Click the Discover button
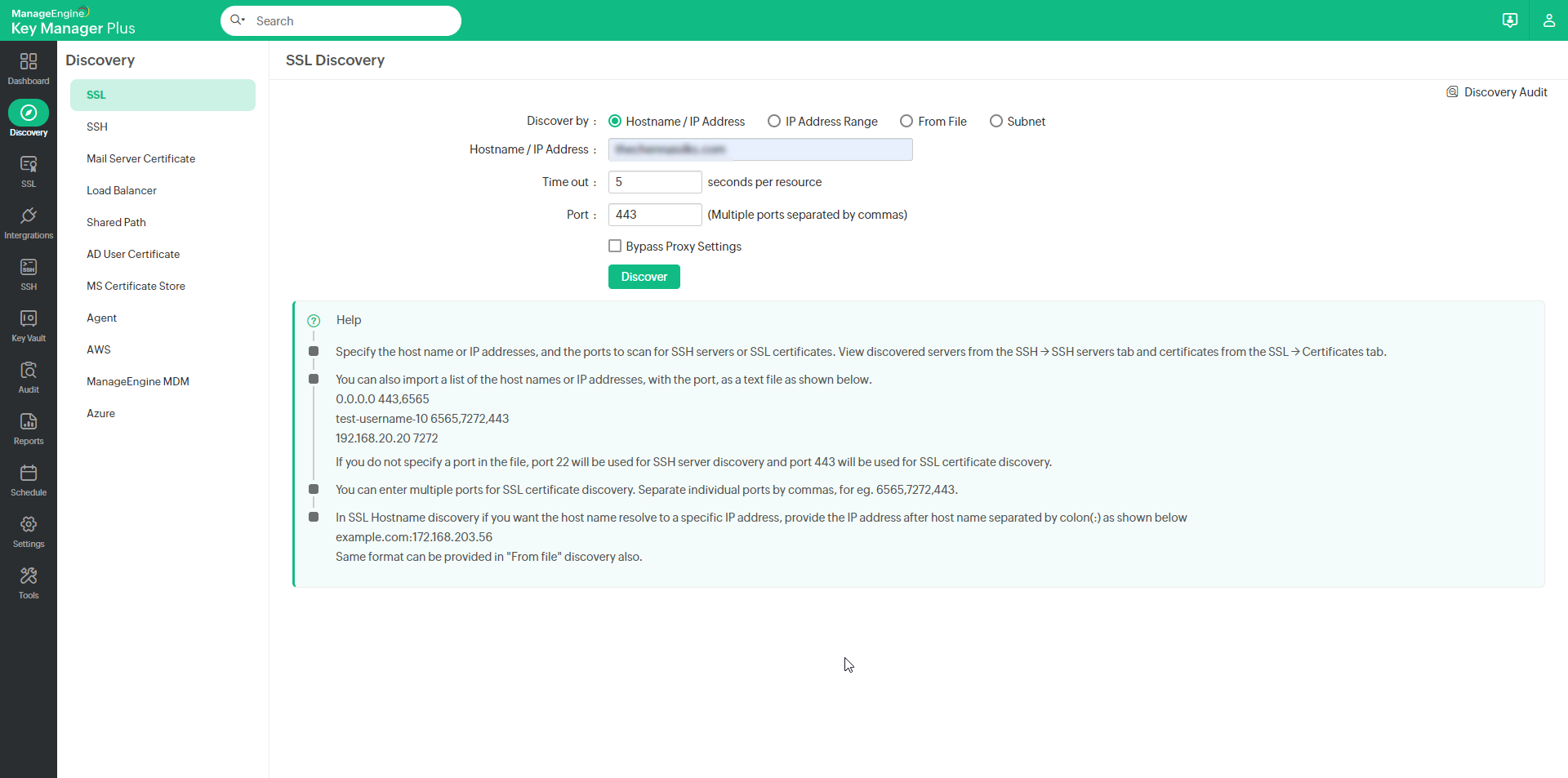The height and width of the screenshot is (778, 1568). (644, 277)
